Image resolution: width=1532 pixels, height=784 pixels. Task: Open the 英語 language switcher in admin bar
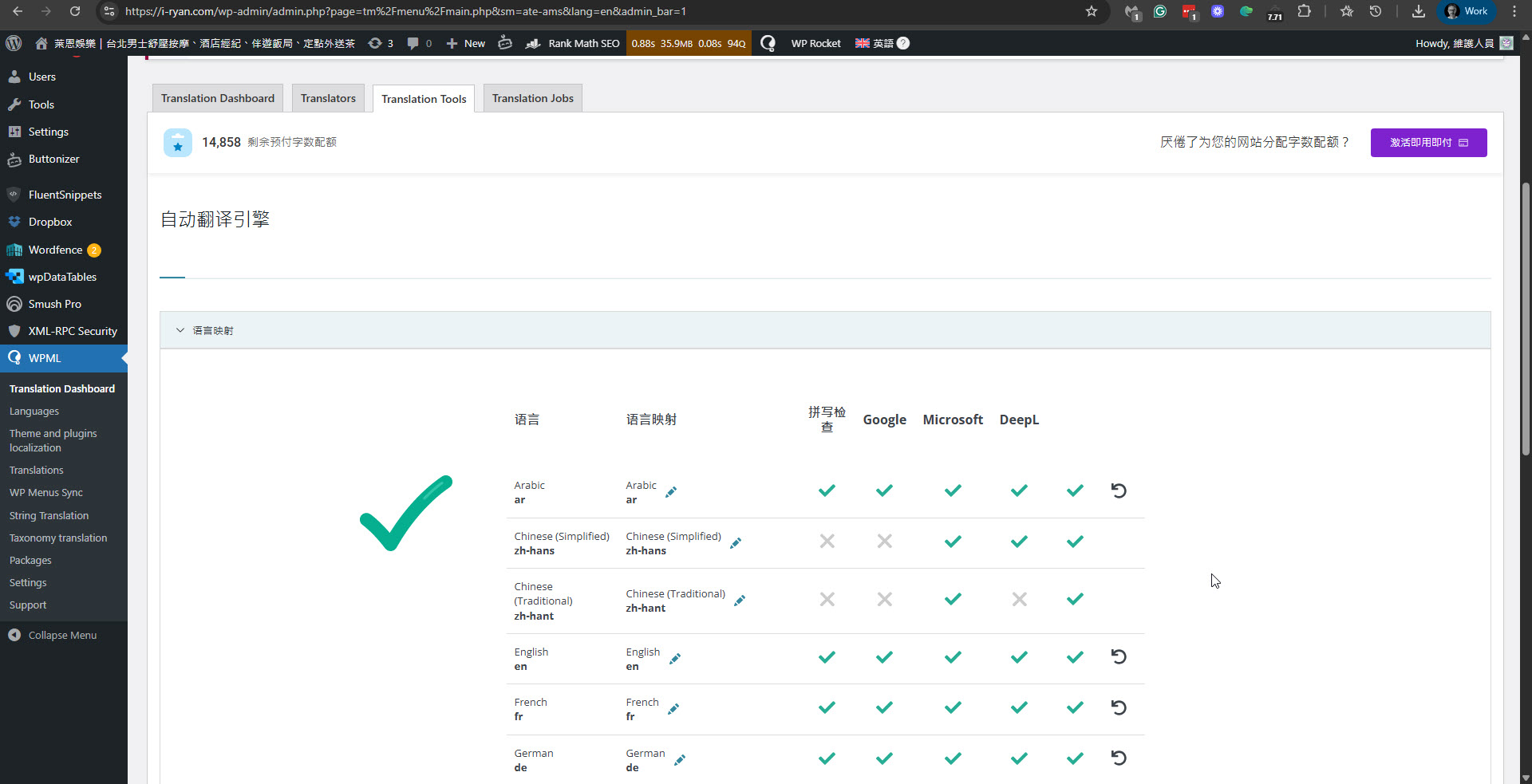click(x=875, y=43)
